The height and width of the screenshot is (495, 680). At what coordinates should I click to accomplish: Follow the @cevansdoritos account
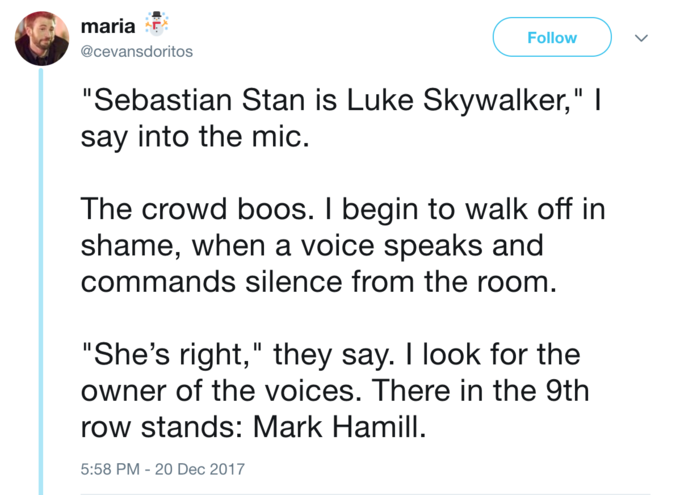[x=552, y=37]
